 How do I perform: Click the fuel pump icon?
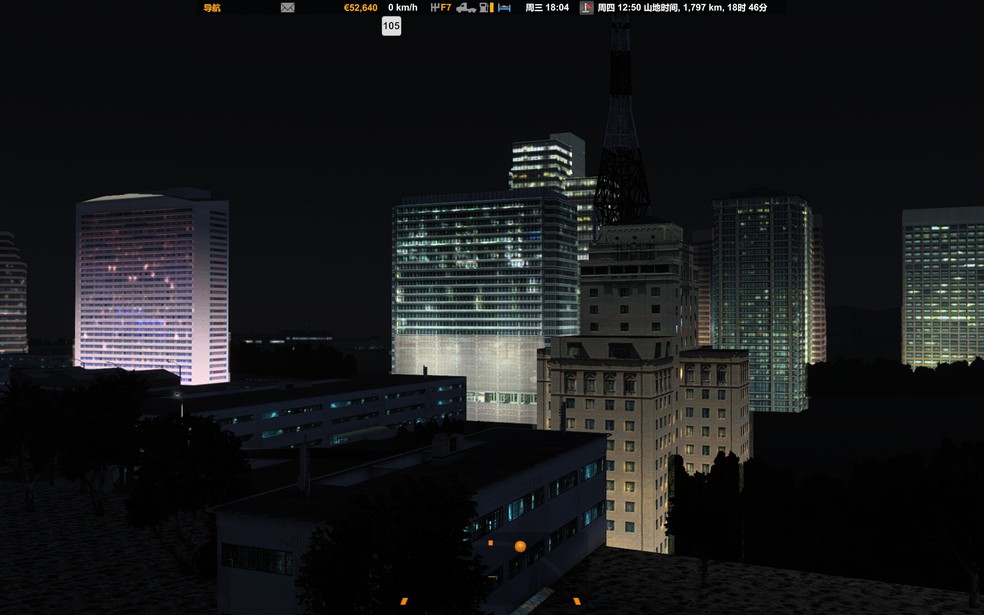point(484,8)
